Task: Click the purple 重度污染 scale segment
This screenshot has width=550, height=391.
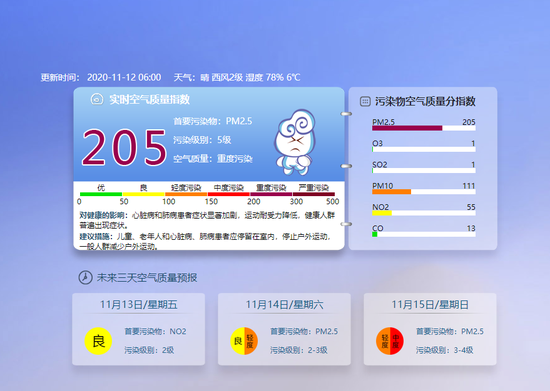Action: coord(271,194)
